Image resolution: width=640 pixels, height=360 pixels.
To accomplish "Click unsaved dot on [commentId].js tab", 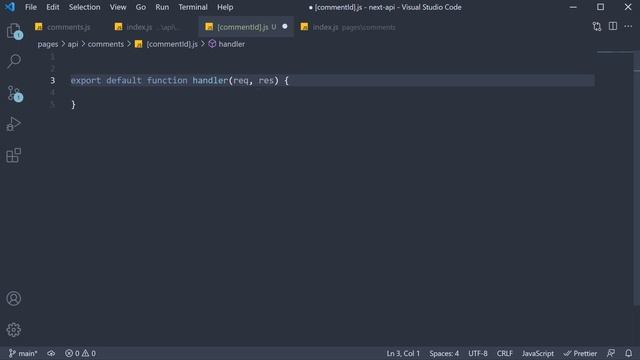I will (x=285, y=27).
